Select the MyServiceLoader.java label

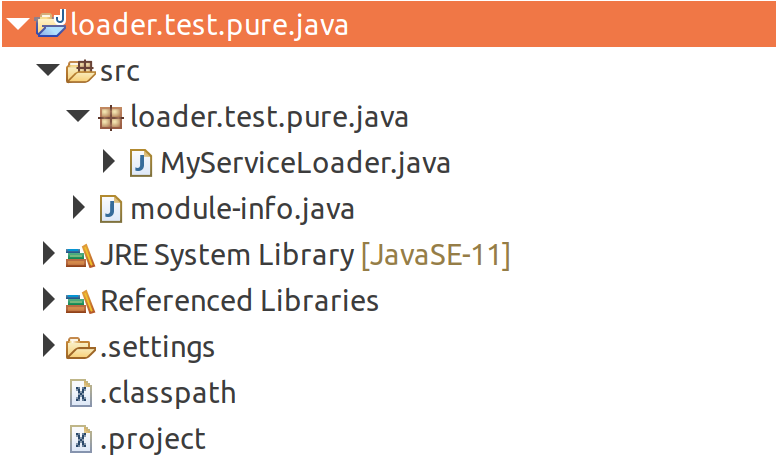(305, 163)
